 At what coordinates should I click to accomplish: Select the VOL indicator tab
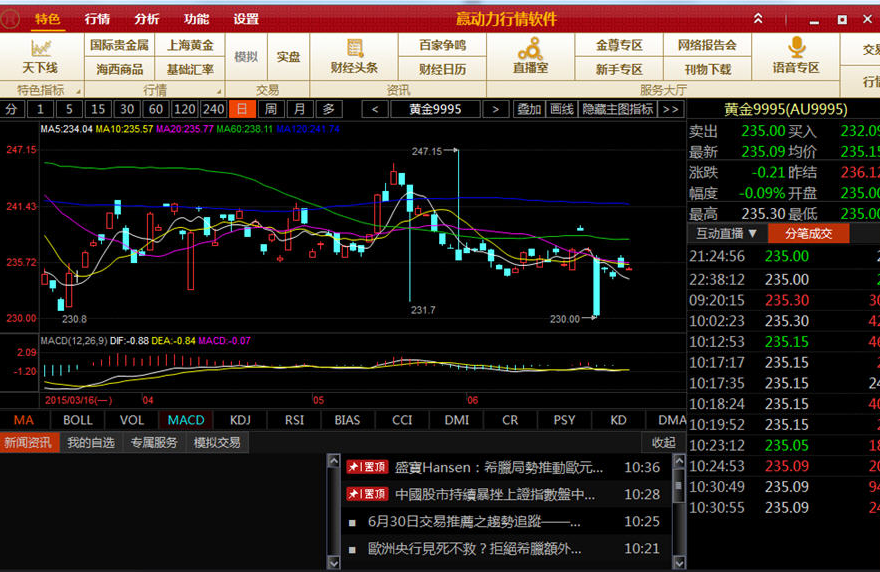132,420
